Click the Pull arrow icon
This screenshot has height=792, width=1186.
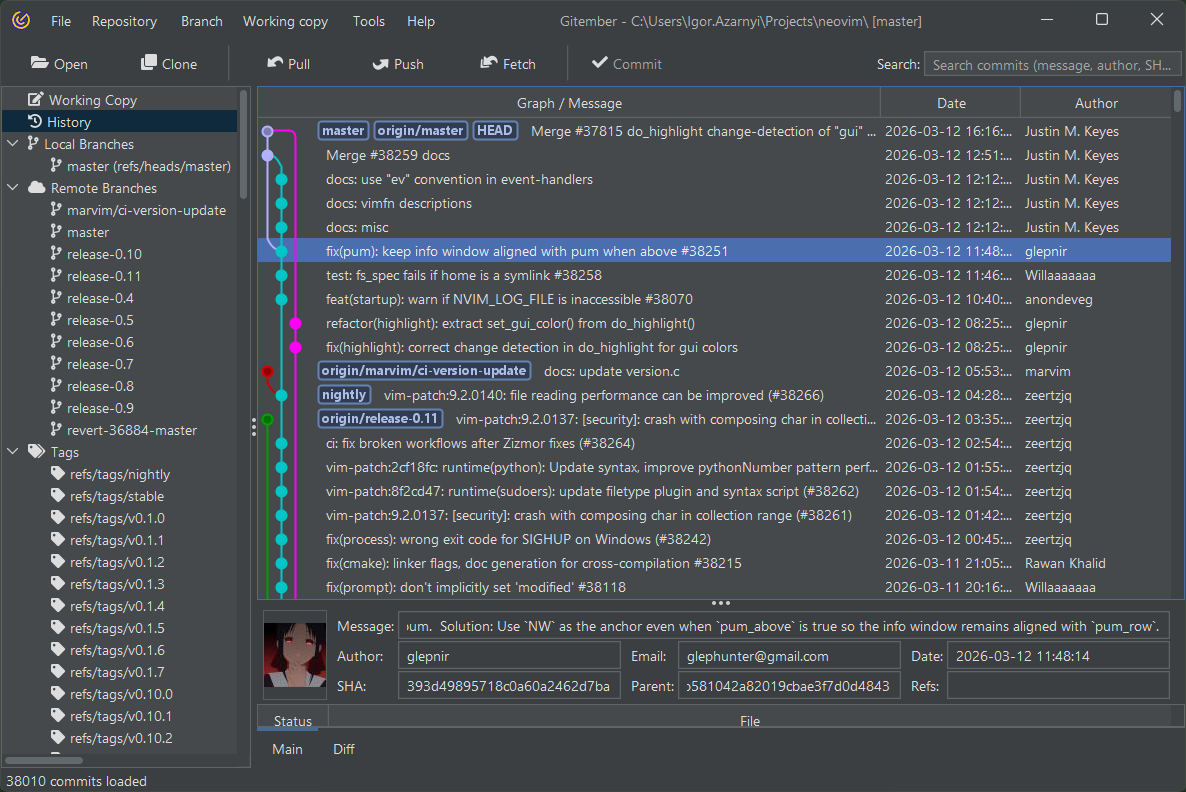[x=275, y=63]
